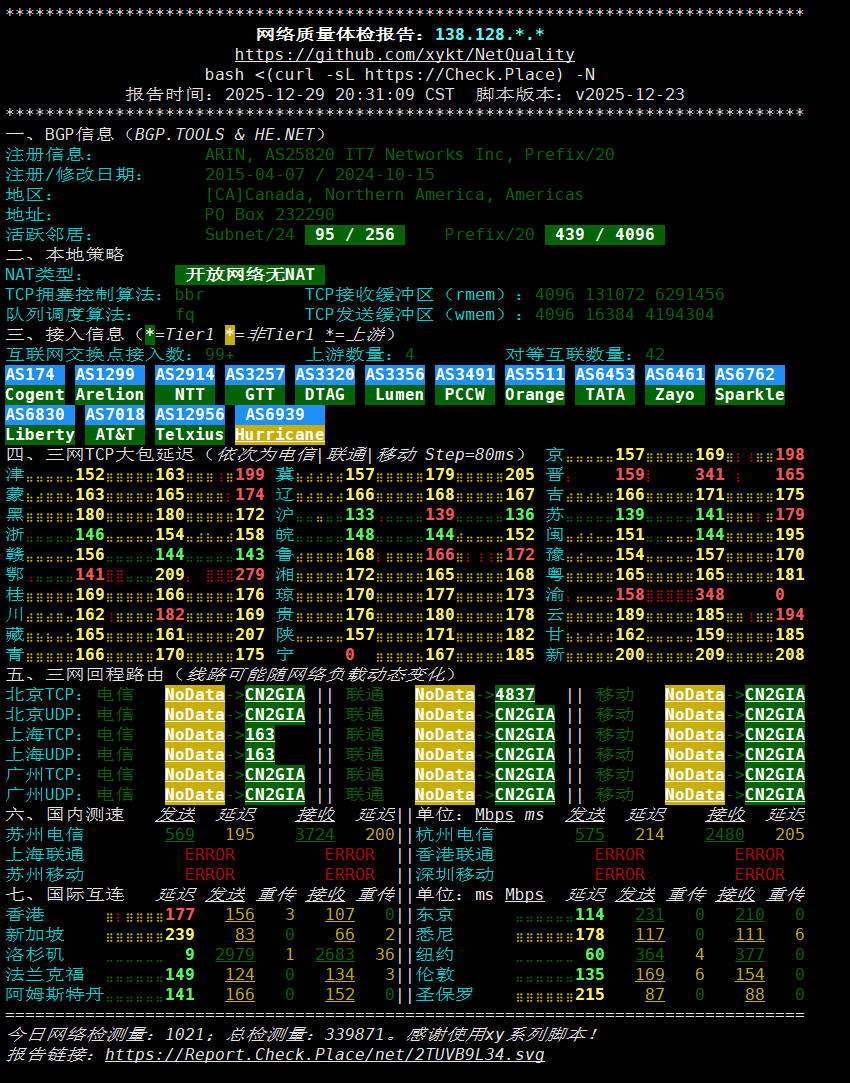Click the 纽约 receive speed 377
The width and height of the screenshot is (850, 1083).
(750, 955)
